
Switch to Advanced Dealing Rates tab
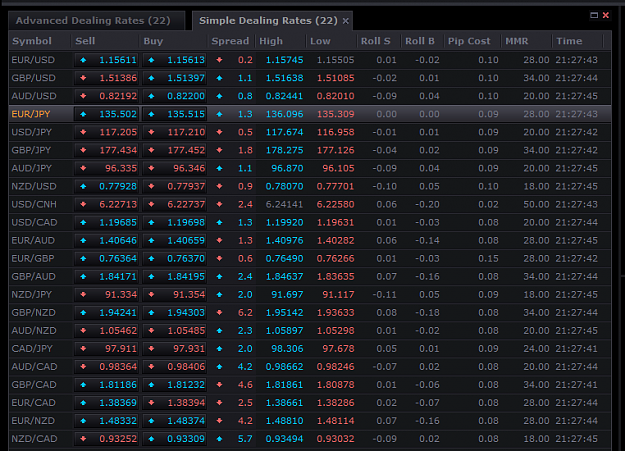96,21
